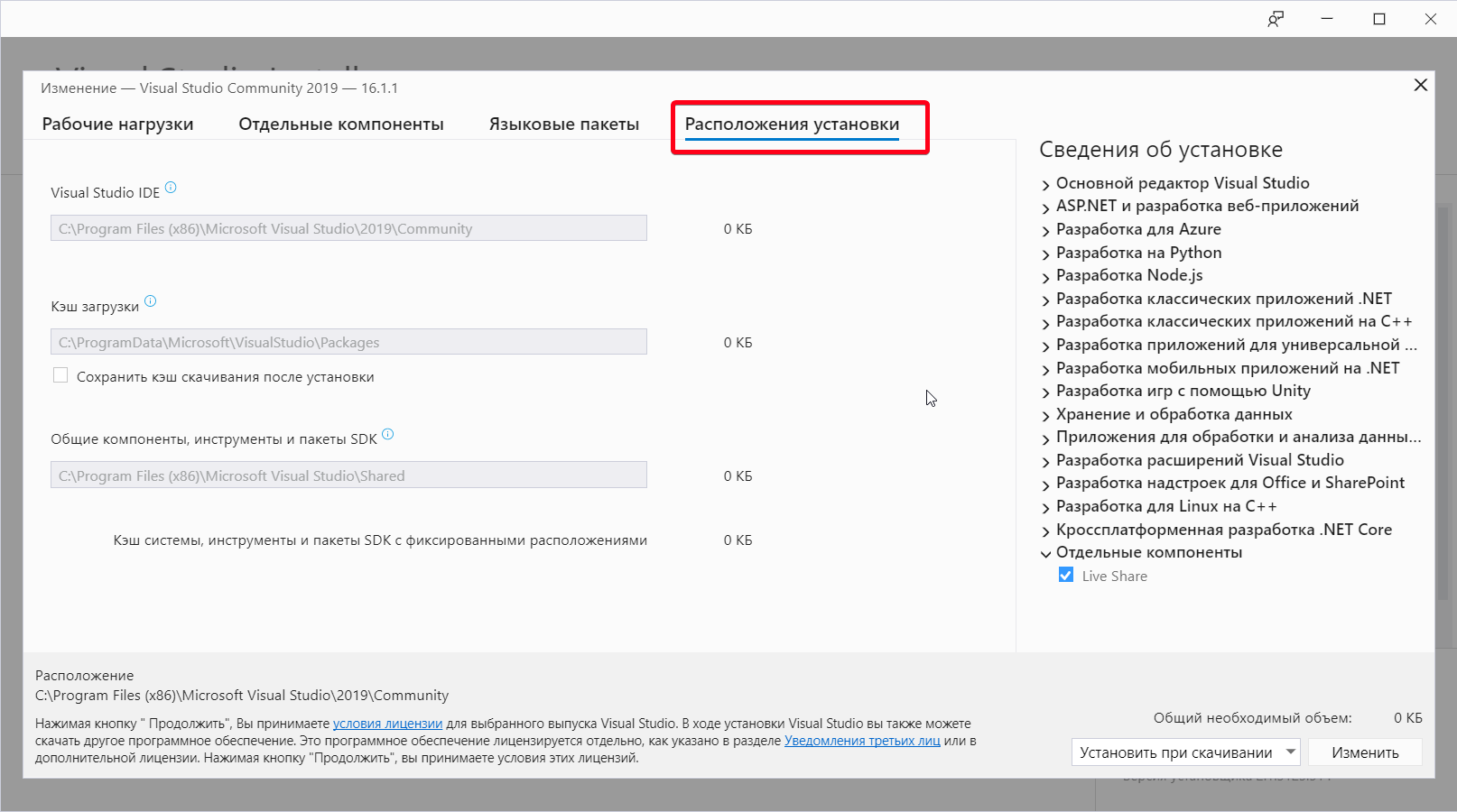Expand Разработка Node.js
This screenshot has height=812, width=1457.
[x=1046, y=277]
